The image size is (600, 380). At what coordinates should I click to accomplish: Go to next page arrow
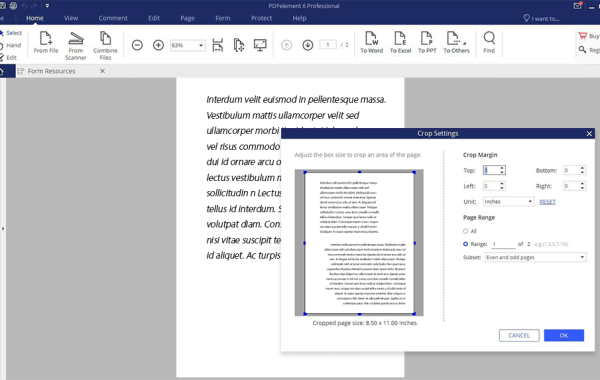(308, 45)
